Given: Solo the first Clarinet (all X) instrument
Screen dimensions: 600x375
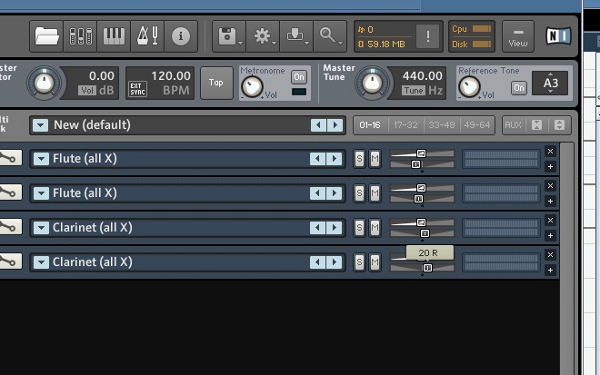Looking at the screenshot, I should pyautogui.click(x=359, y=228).
